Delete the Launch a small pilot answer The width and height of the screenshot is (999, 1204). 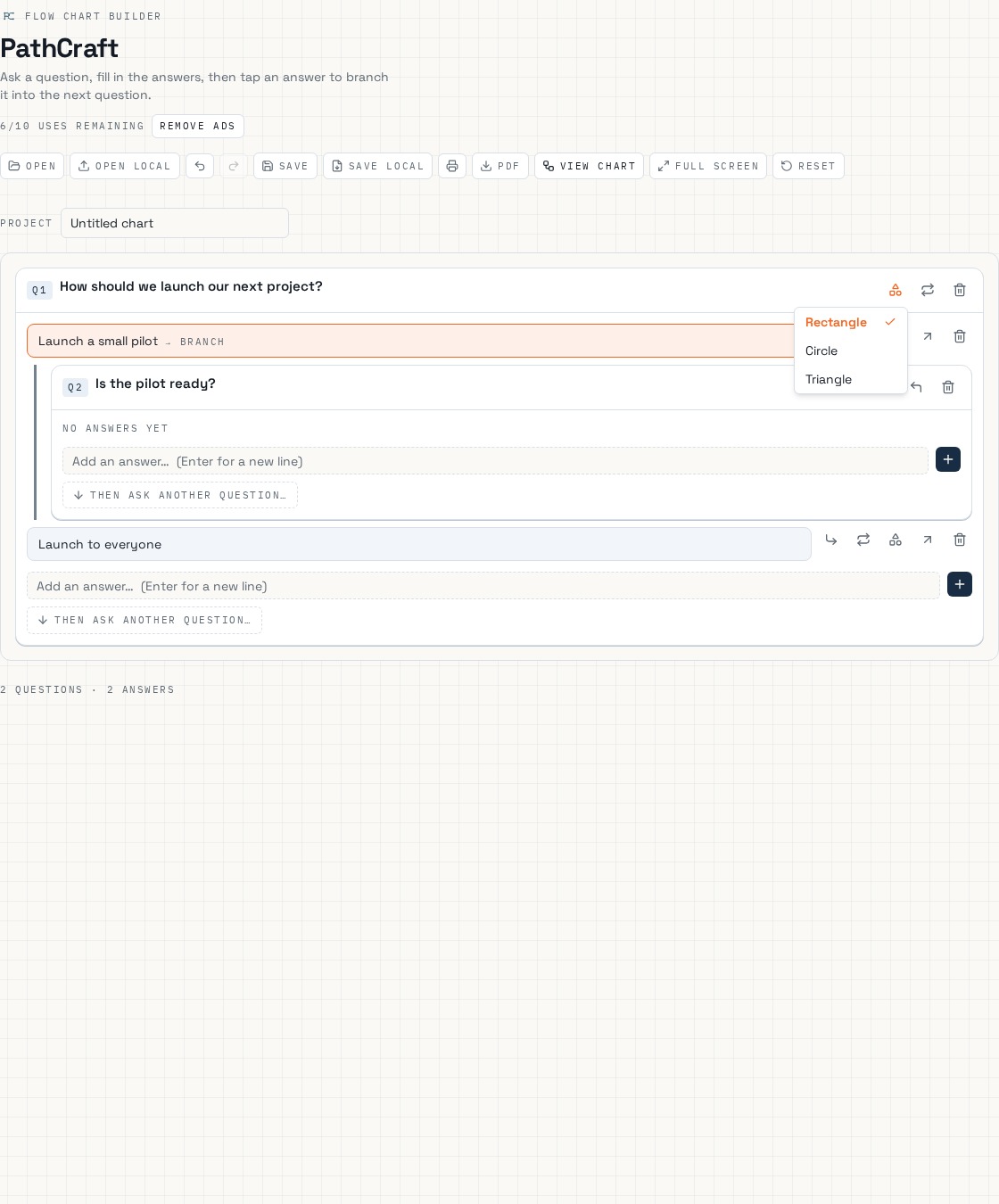[x=960, y=336]
